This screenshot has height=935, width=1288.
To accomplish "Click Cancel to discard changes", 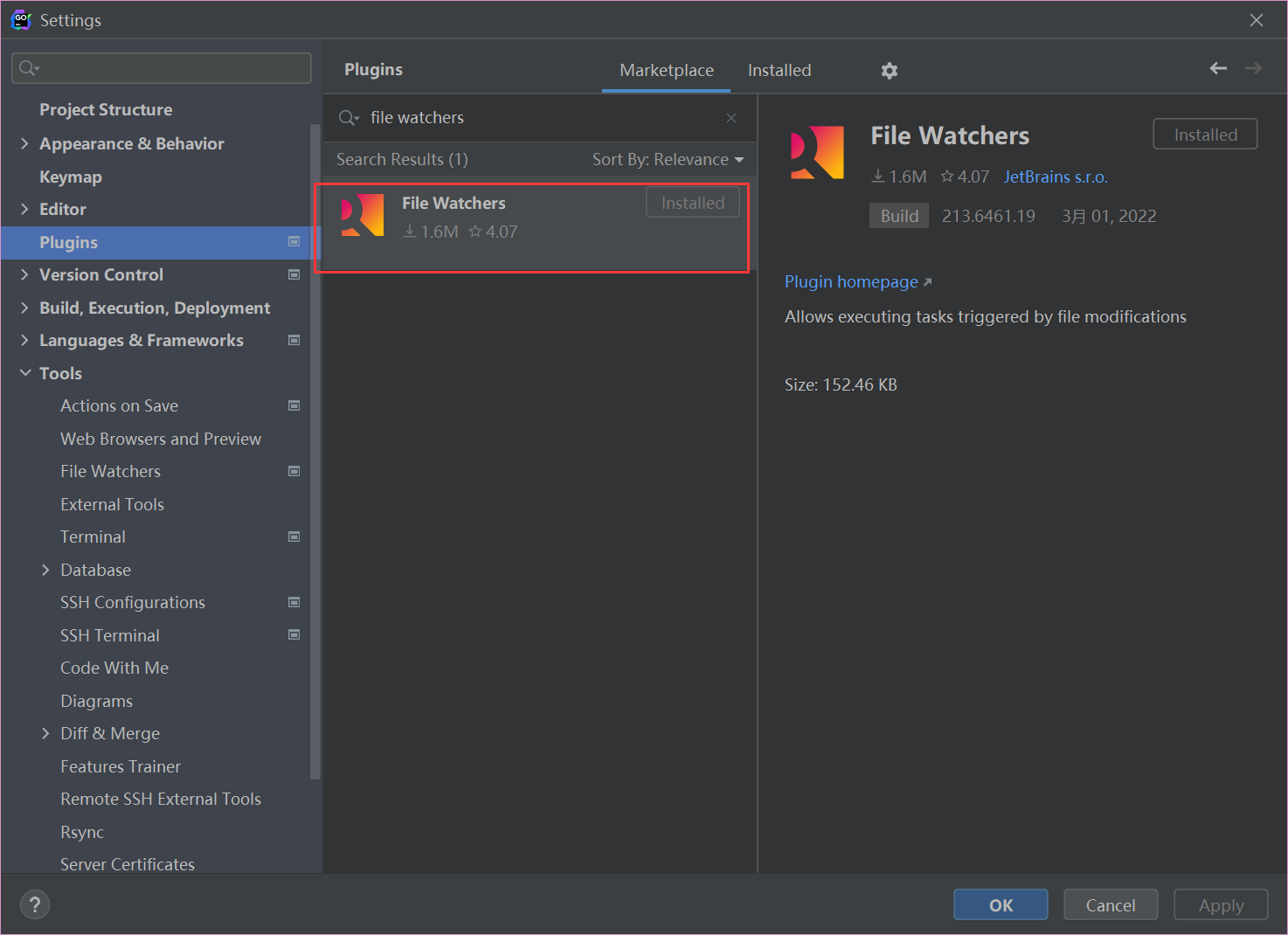I will [1111, 904].
